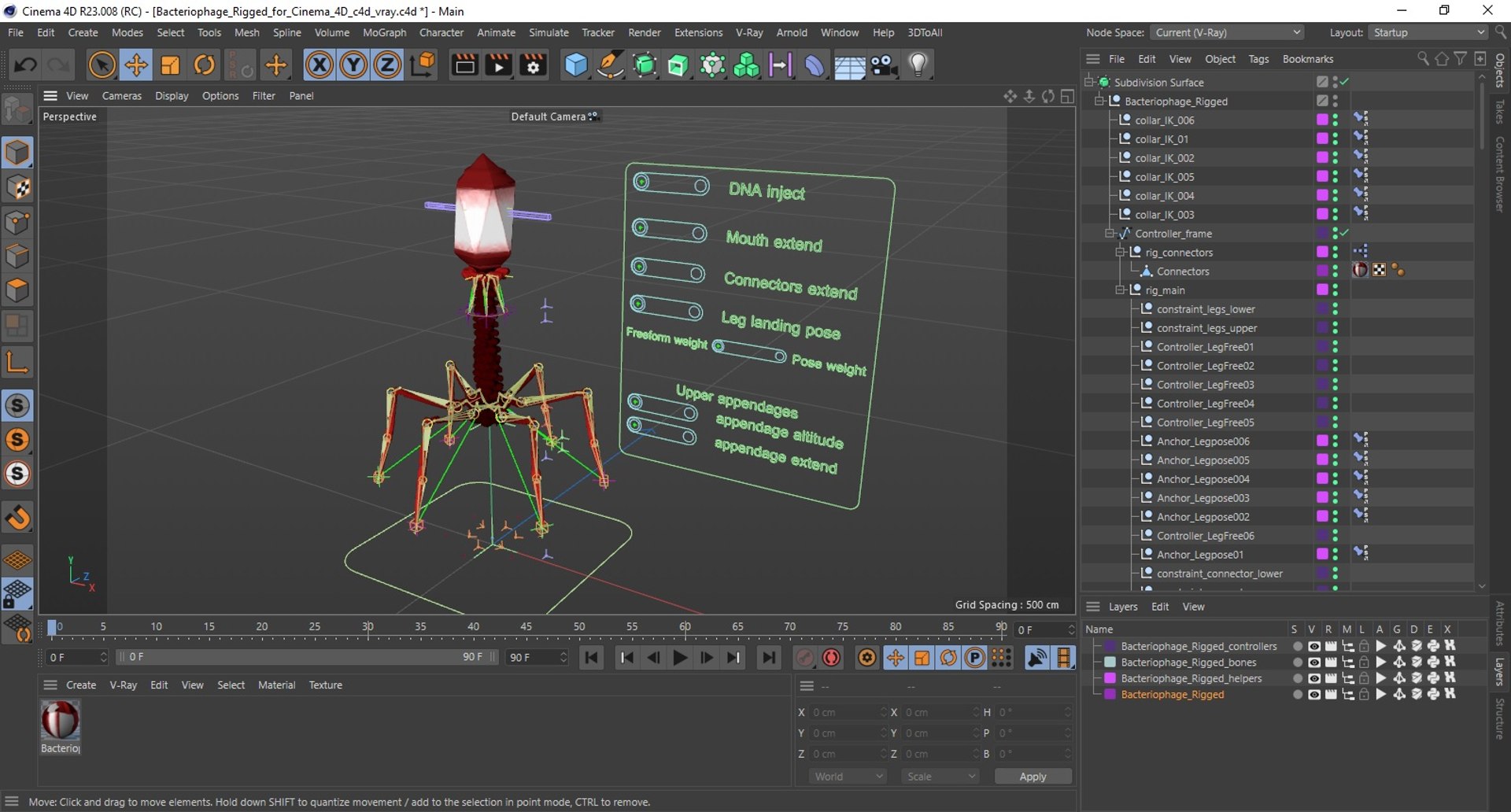Enable Autokeying button
The height and width of the screenshot is (812, 1511).
pos(831,657)
